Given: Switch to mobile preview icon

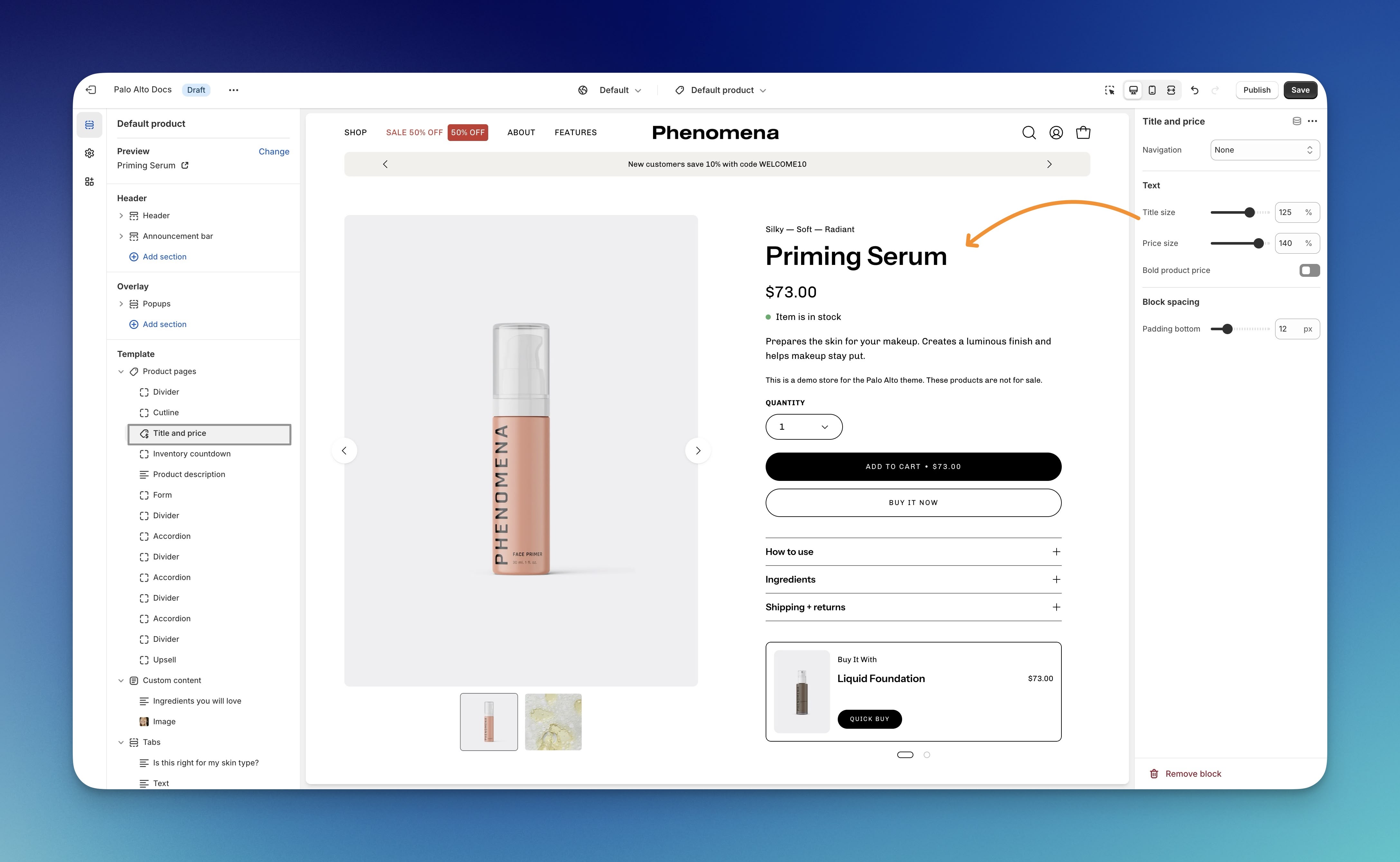Looking at the screenshot, I should [x=1152, y=90].
